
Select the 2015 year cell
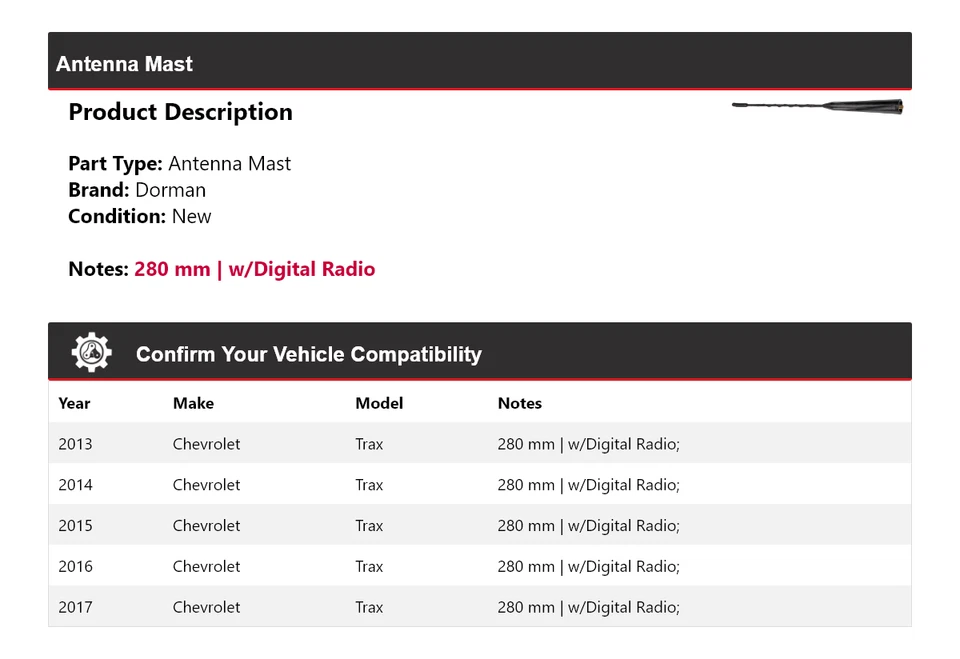click(x=75, y=525)
